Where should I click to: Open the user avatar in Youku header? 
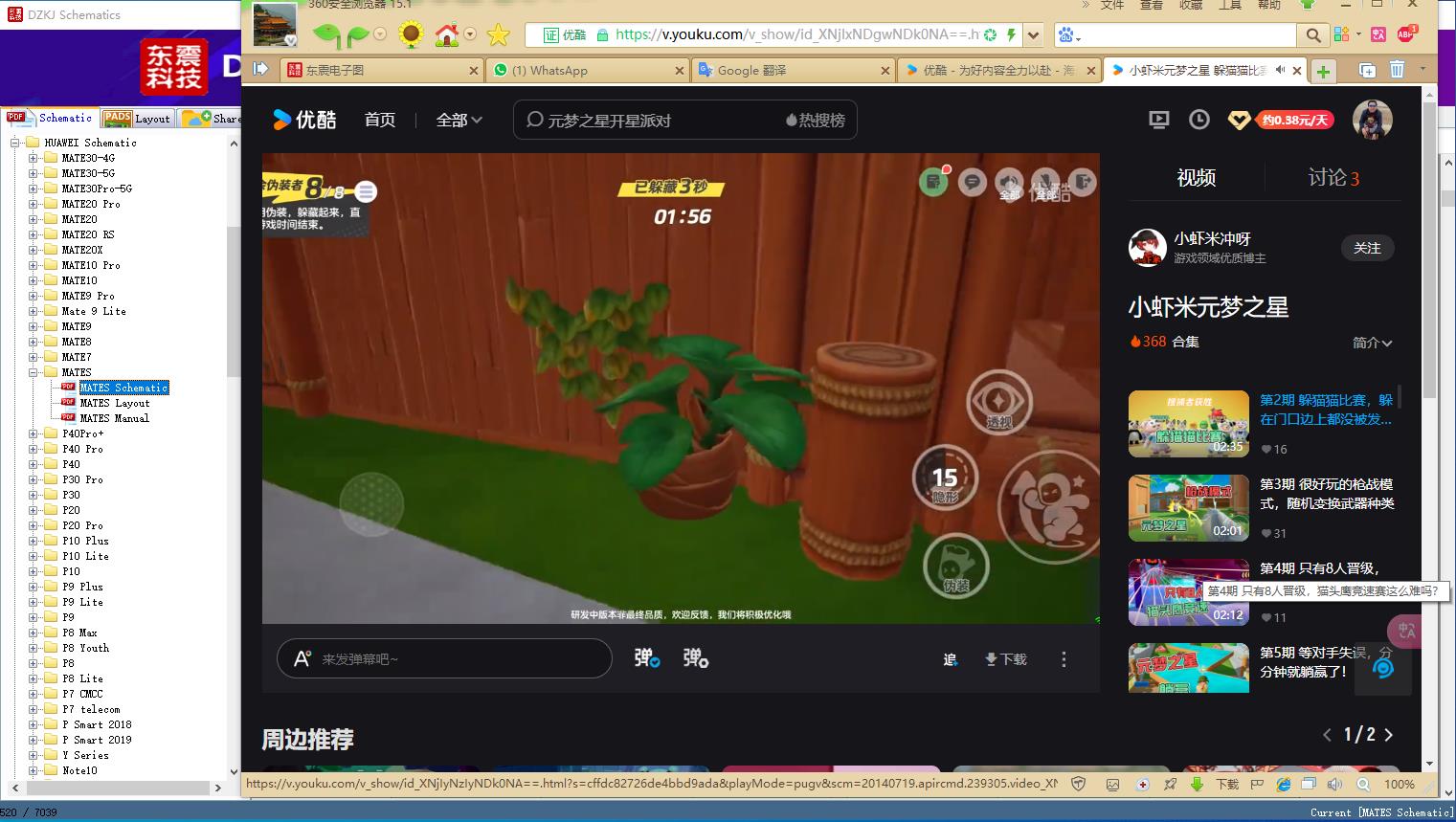[1372, 120]
